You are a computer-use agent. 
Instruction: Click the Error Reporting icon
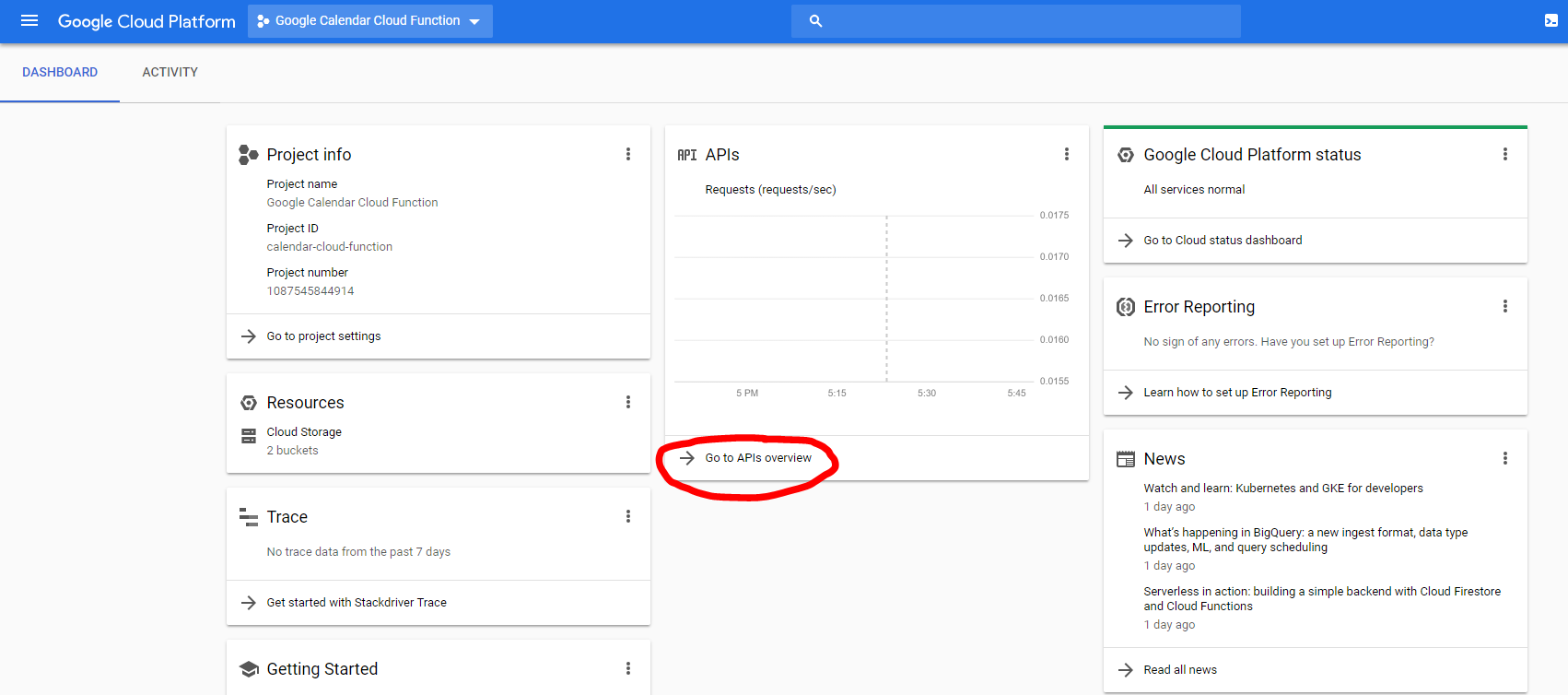click(1126, 307)
